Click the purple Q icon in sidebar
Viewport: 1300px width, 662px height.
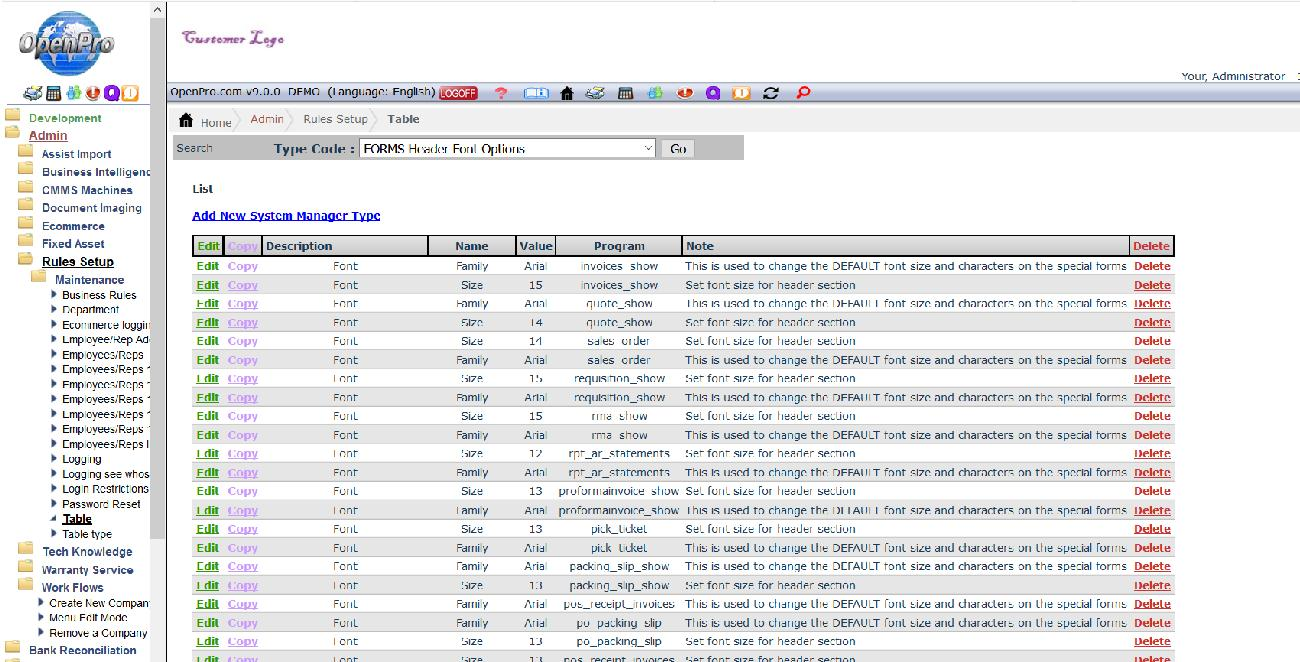point(111,94)
